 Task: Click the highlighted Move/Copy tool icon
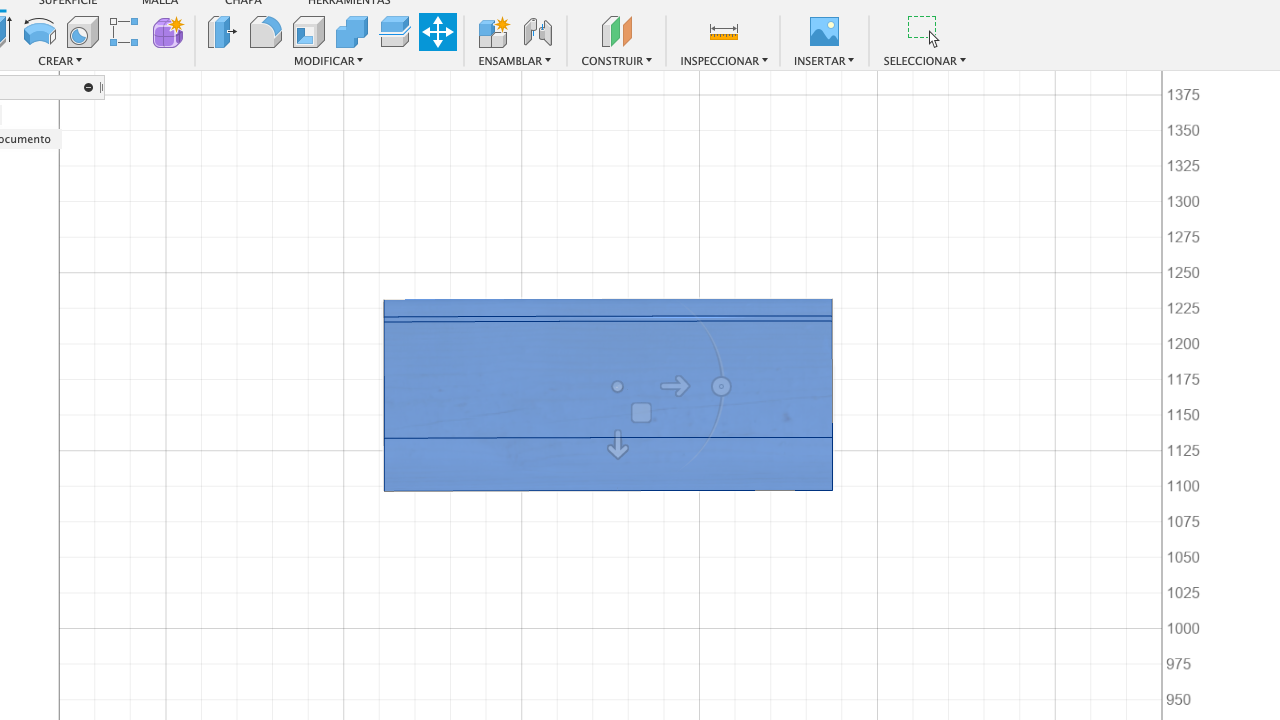tap(438, 32)
